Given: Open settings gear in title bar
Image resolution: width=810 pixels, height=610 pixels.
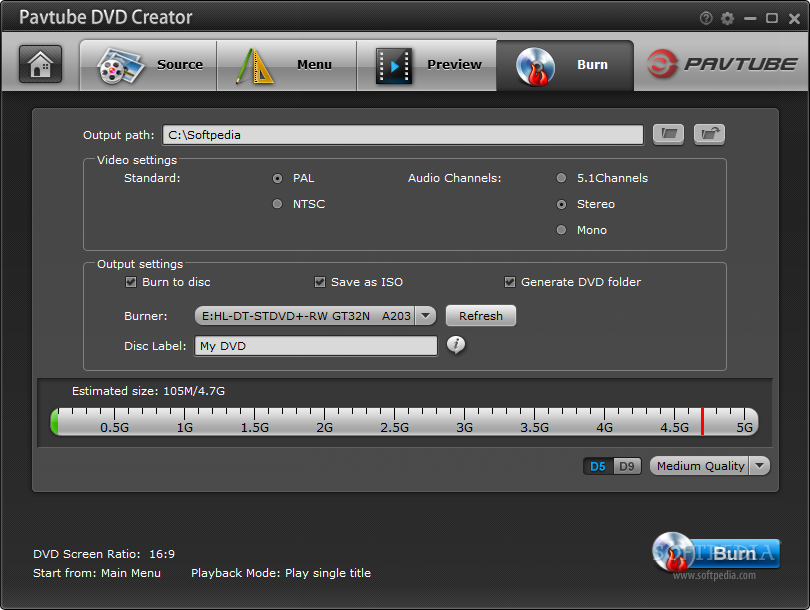Looking at the screenshot, I should pos(727,19).
